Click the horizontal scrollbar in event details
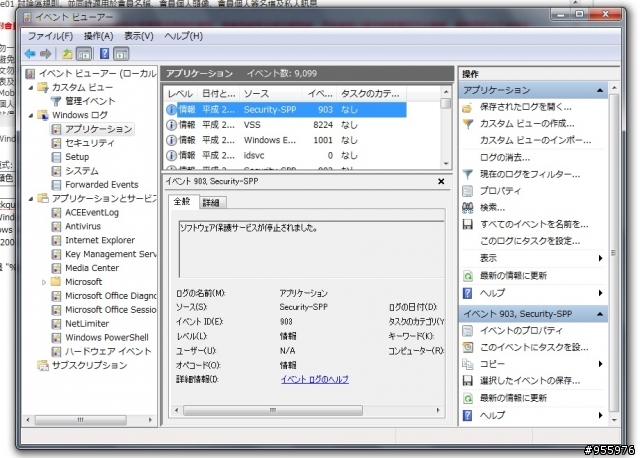Viewport: 640px width, 458px height. click(x=273, y=410)
